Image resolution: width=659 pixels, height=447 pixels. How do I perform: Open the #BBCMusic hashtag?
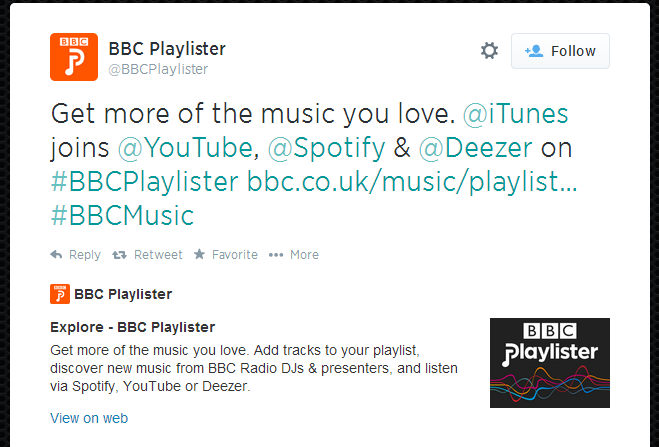coord(122,216)
